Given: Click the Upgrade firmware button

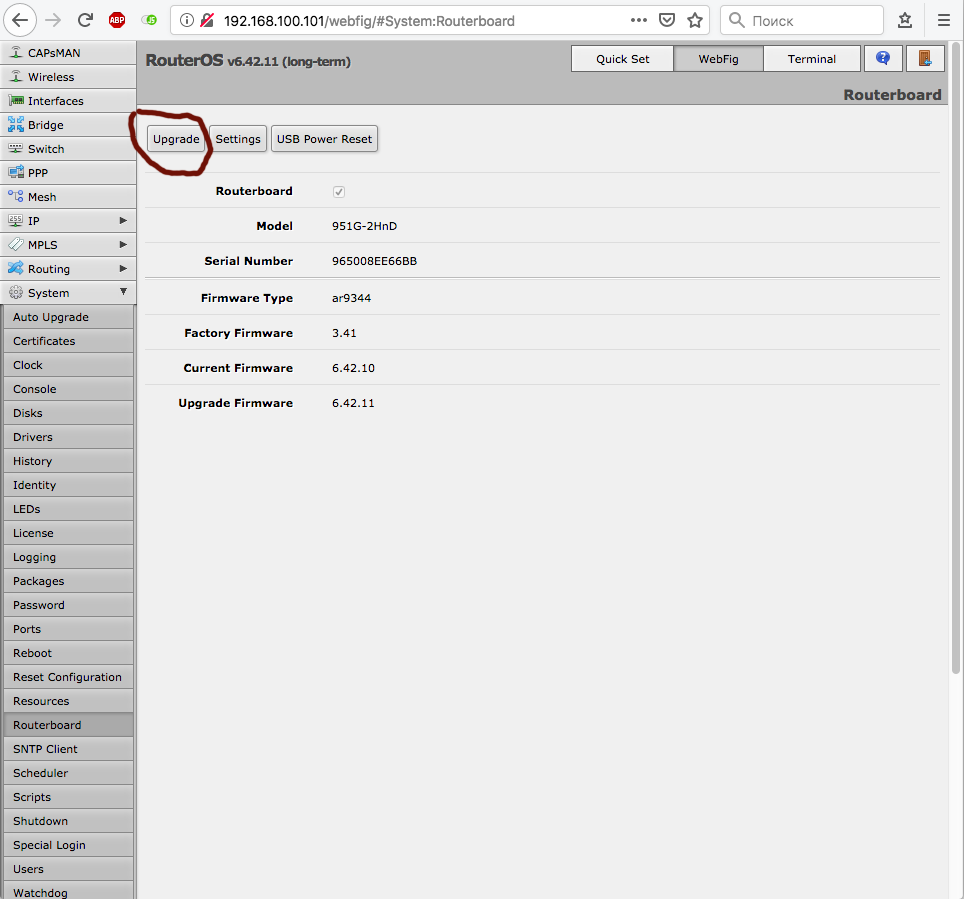Looking at the screenshot, I should pyautogui.click(x=176, y=139).
